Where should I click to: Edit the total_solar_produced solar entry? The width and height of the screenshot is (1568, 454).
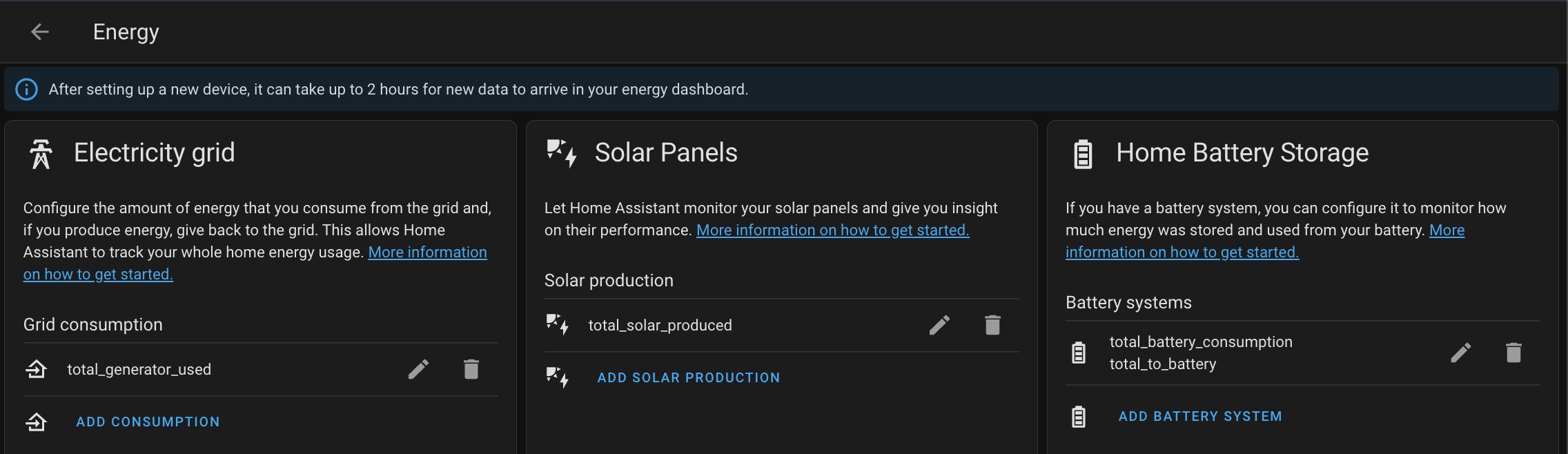(x=940, y=324)
